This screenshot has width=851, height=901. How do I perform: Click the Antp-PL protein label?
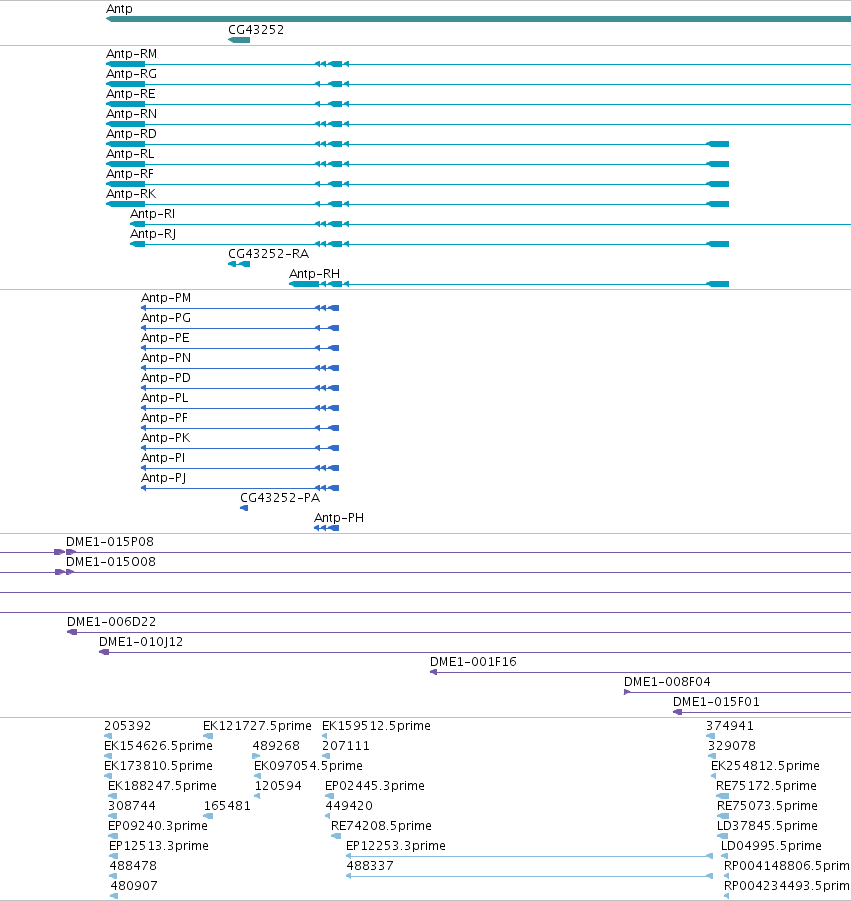[165, 398]
